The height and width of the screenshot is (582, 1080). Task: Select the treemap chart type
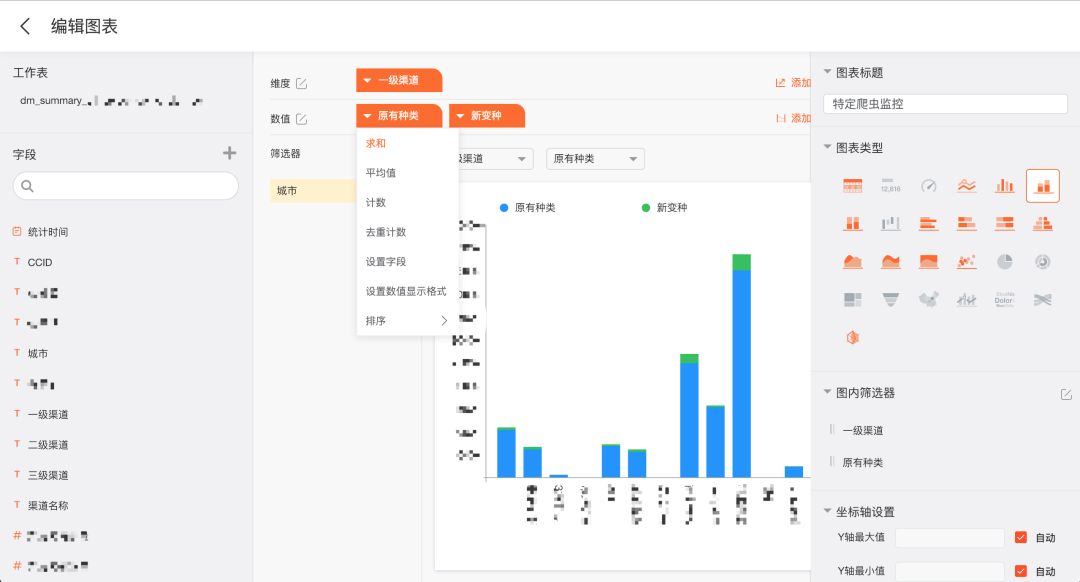coord(853,299)
